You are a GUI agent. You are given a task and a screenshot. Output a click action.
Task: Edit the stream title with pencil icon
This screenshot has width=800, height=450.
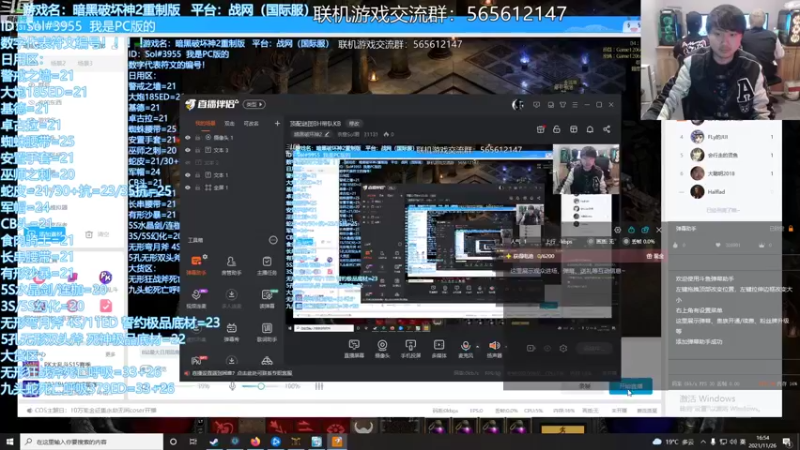(327, 135)
